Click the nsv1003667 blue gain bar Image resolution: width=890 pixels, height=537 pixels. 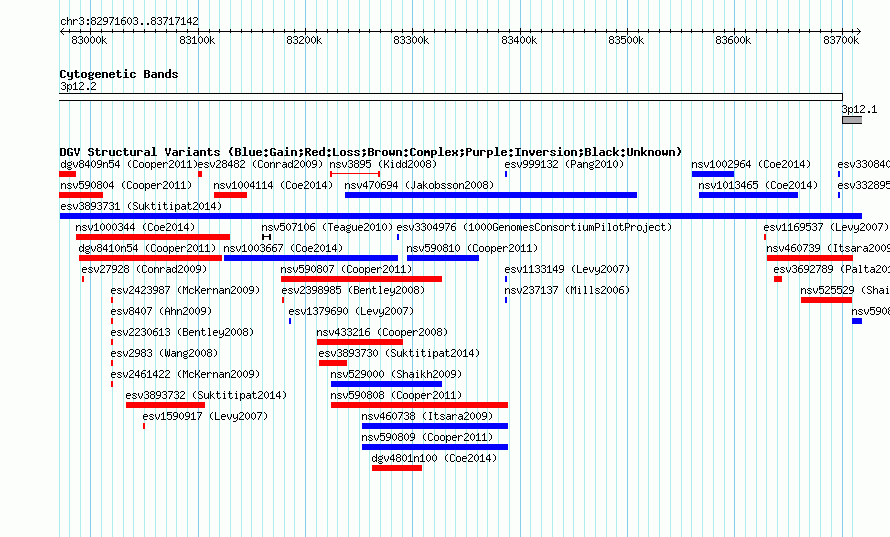coord(311,258)
